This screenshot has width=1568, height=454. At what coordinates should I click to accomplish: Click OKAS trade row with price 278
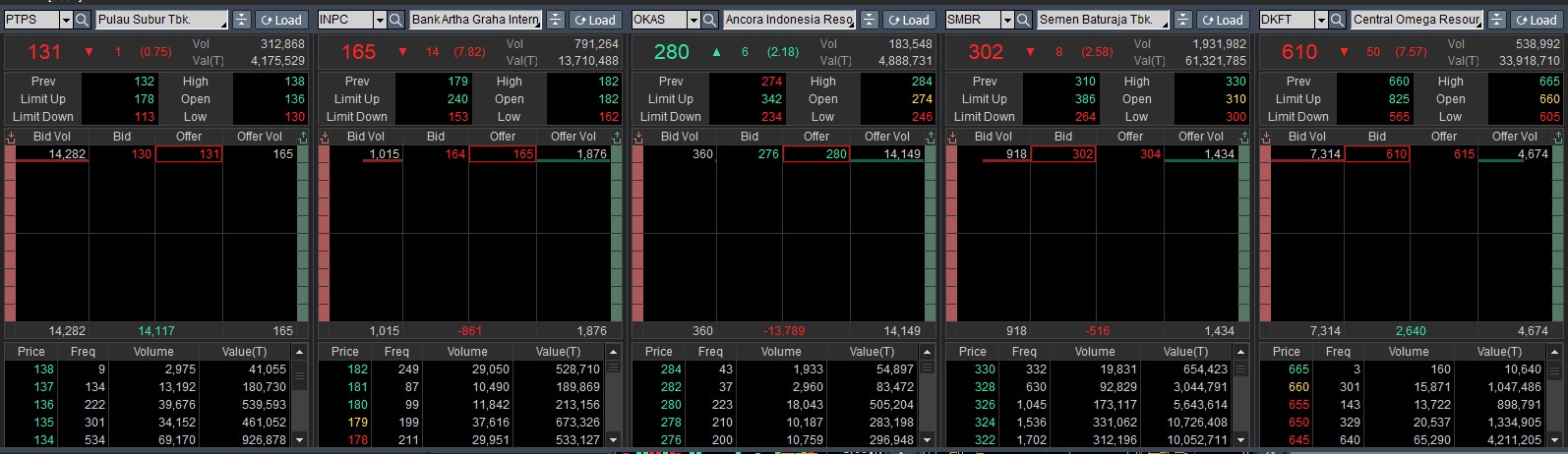click(x=775, y=423)
